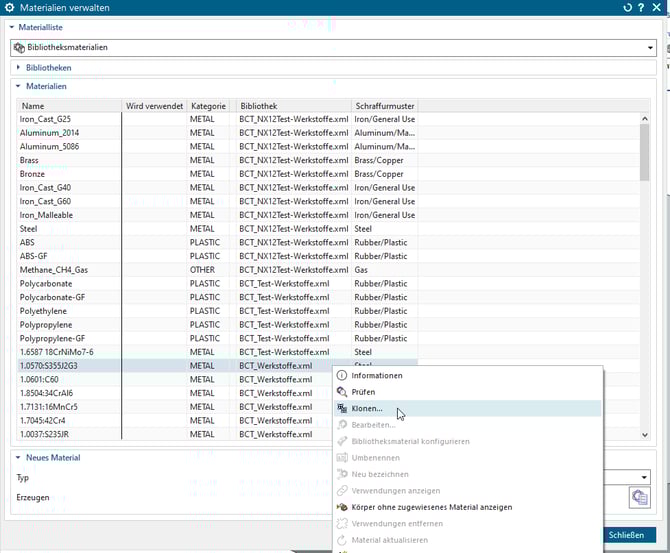Sort by the Kategorie column header
The width and height of the screenshot is (670, 553).
[x=209, y=106]
